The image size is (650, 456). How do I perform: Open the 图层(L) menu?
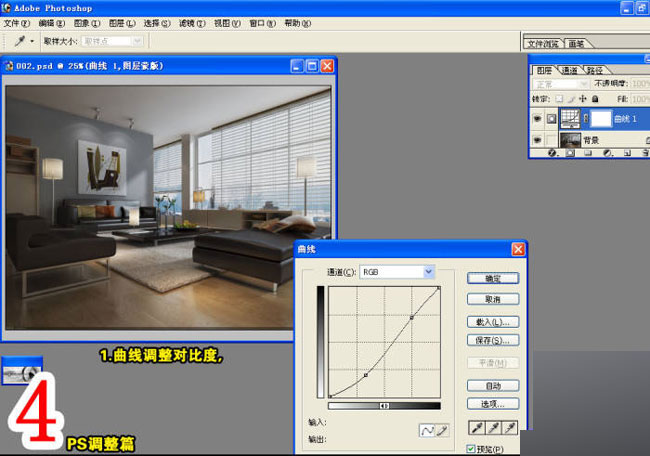(122, 23)
